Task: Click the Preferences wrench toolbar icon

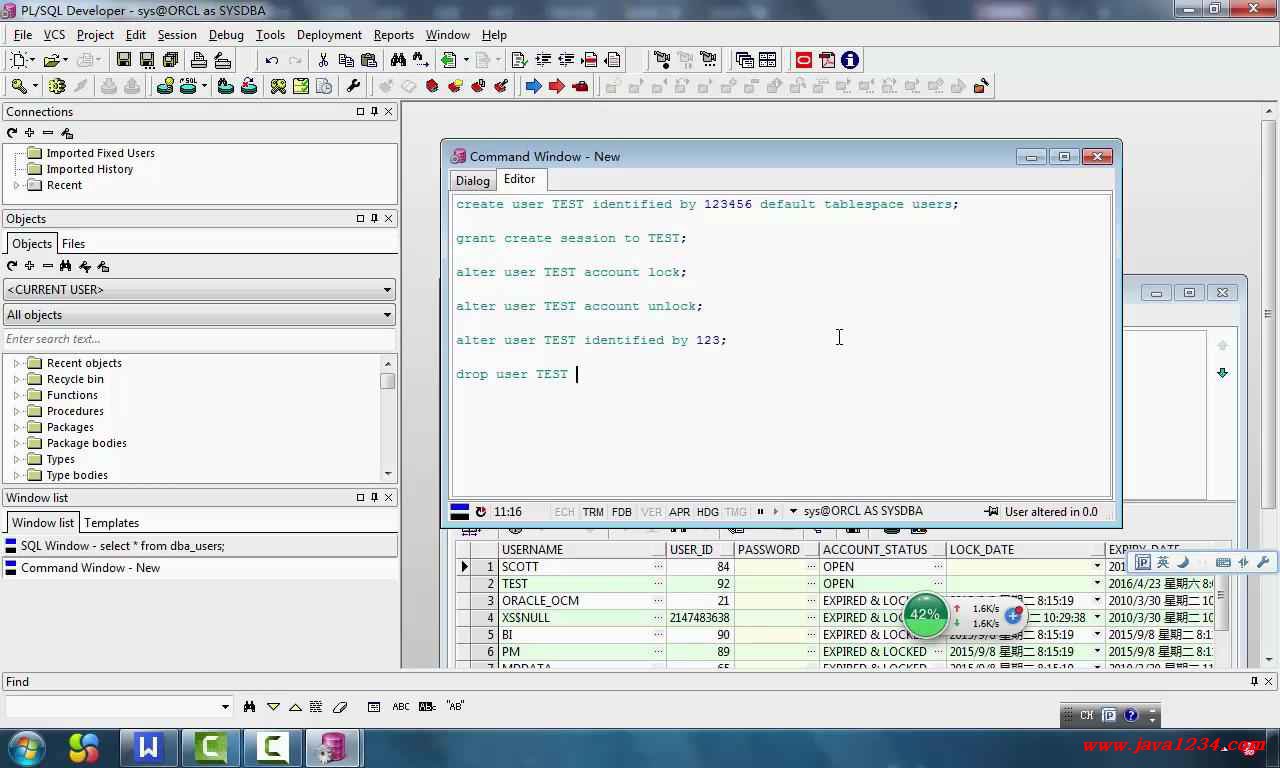Action: 353,86
